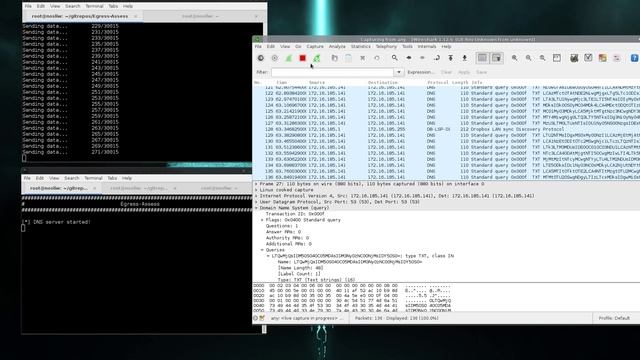Image resolution: width=640 pixels, height=360 pixels.
Task: Click the capture file comments icon in status bar
Action: [262, 318]
